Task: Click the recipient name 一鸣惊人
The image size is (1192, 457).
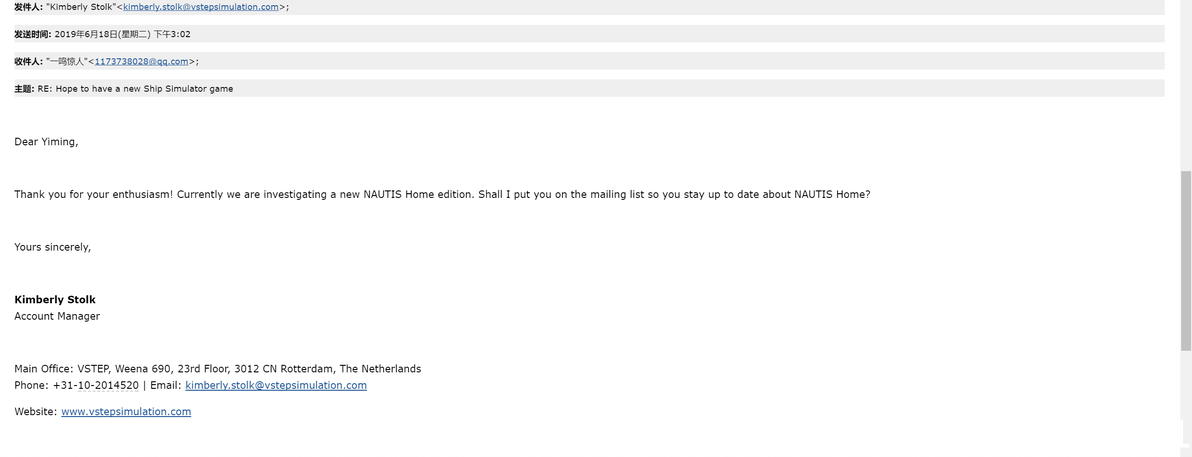Action: pos(67,61)
